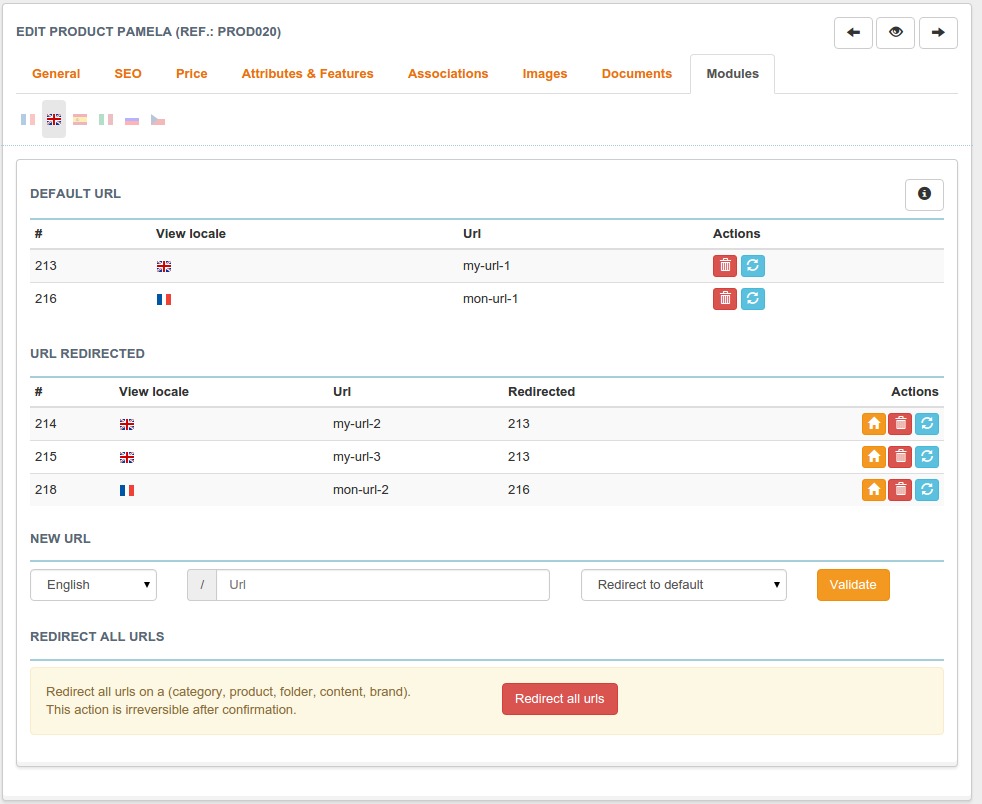Open the Default URL info button
982x804 pixels.
924,194
